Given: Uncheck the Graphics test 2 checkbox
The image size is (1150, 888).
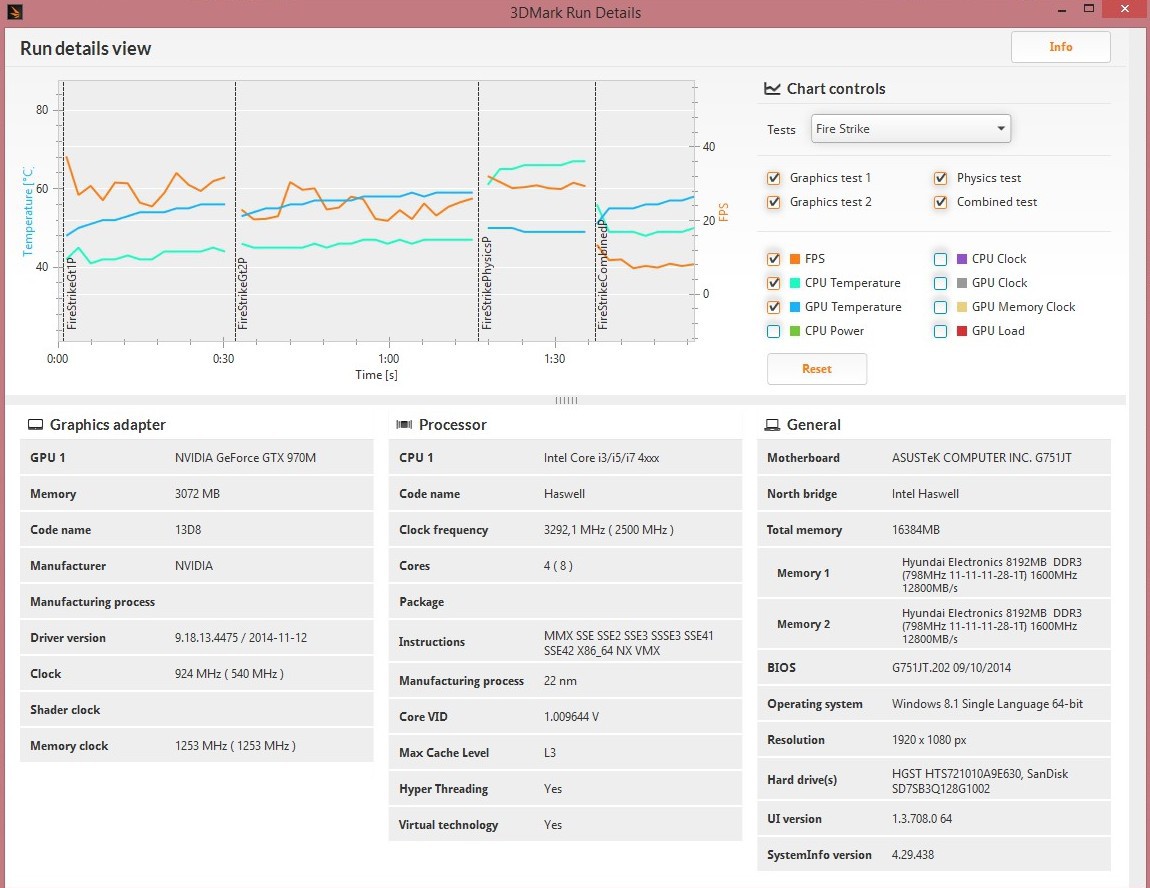Looking at the screenshot, I should pyautogui.click(x=773, y=202).
